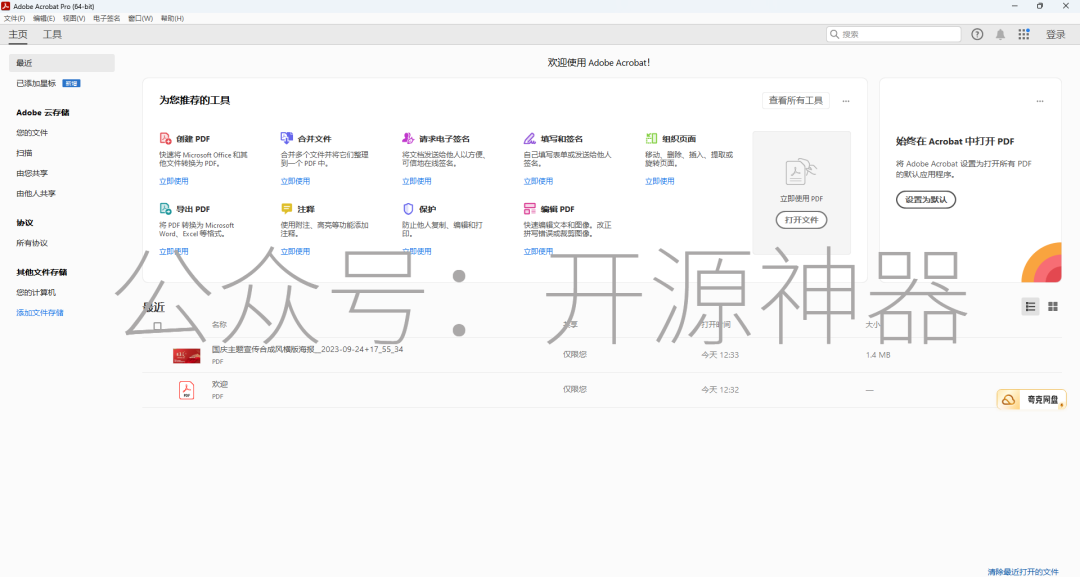Open more options on recommended tools card
The height and width of the screenshot is (577, 1080).
point(846,101)
